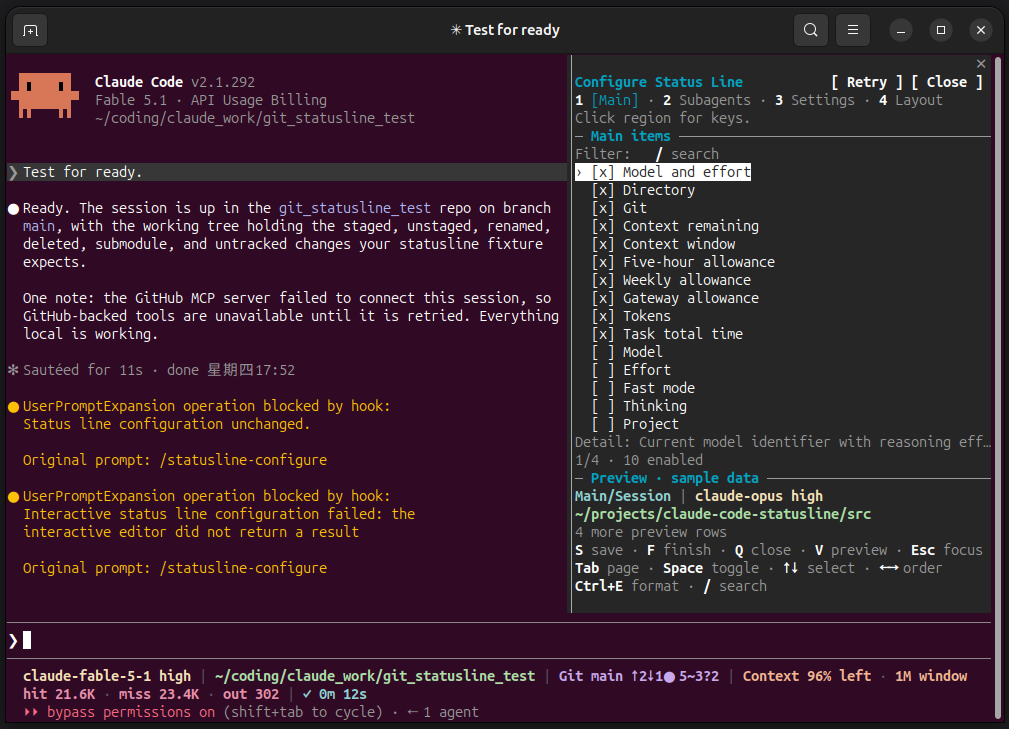Enable the Effort item
This screenshot has height=729, width=1009.
tap(602, 370)
